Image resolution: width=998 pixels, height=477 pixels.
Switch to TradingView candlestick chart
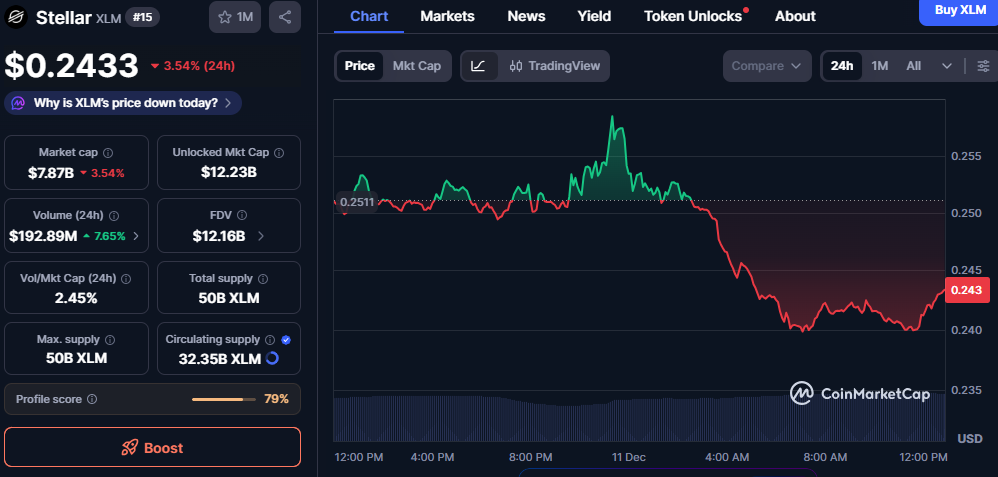point(555,66)
